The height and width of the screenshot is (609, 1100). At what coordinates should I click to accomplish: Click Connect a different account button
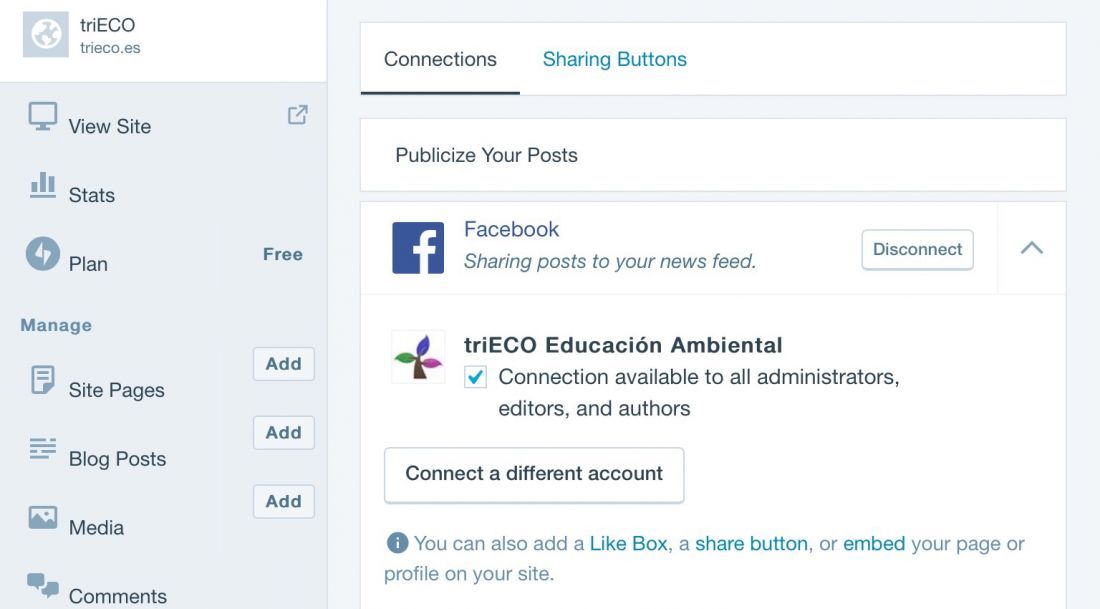coord(534,475)
